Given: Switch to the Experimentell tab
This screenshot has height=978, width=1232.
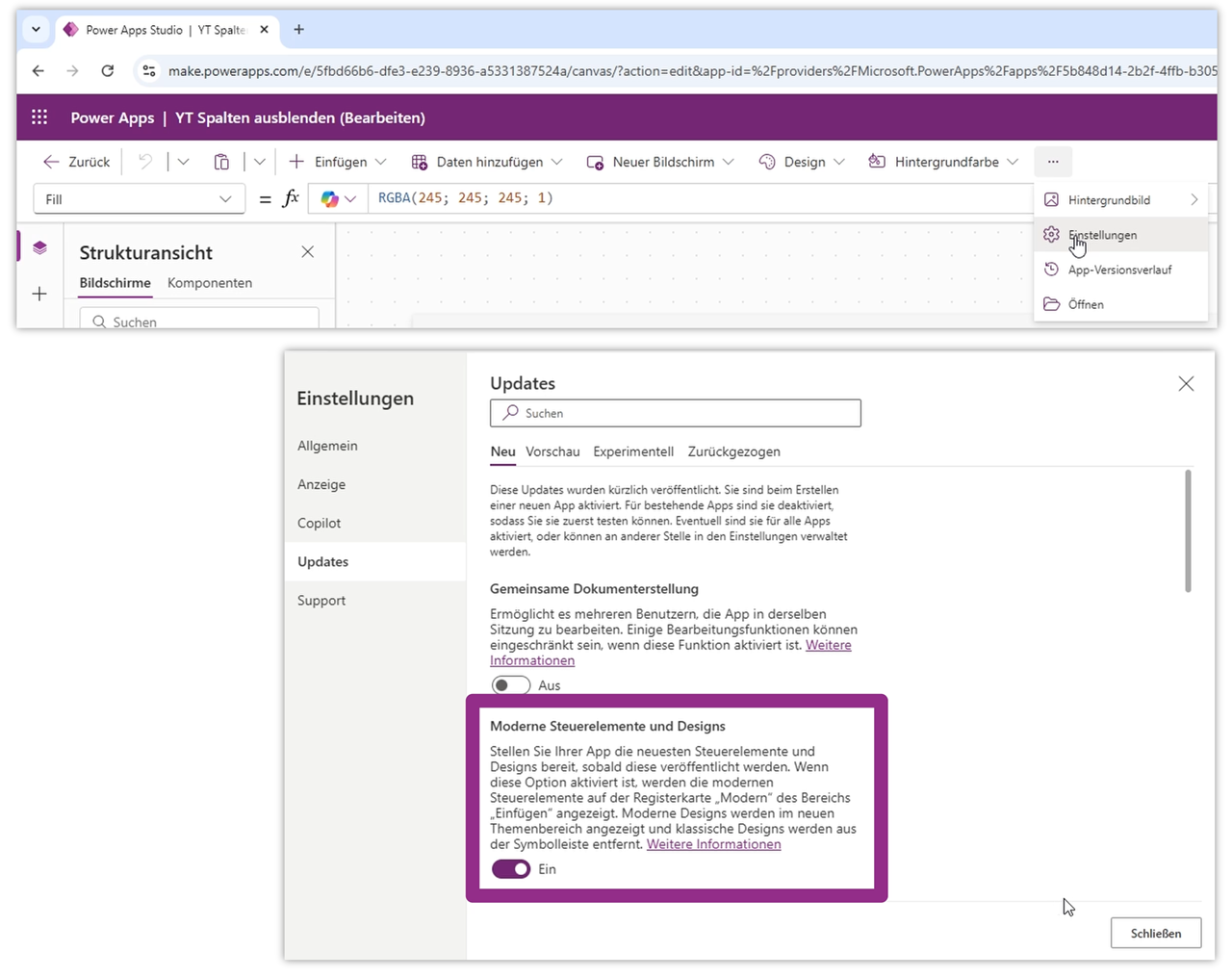Looking at the screenshot, I should pos(633,451).
